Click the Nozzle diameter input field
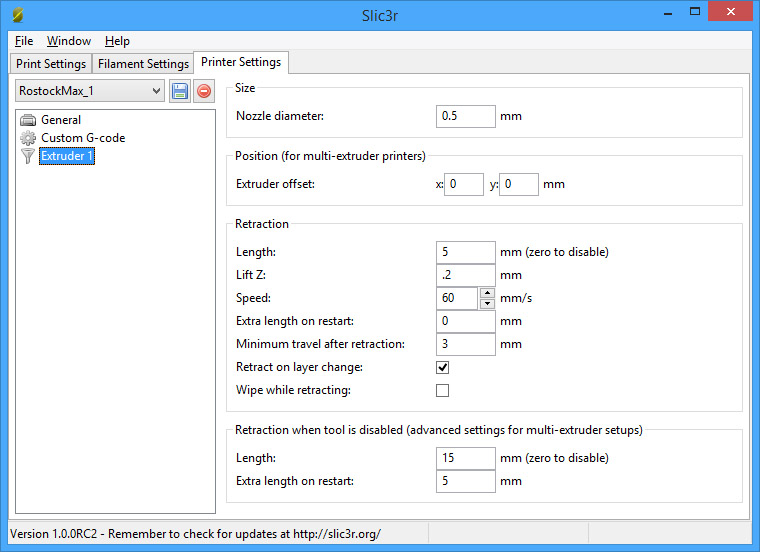This screenshot has height=552, width=760. click(x=466, y=116)
